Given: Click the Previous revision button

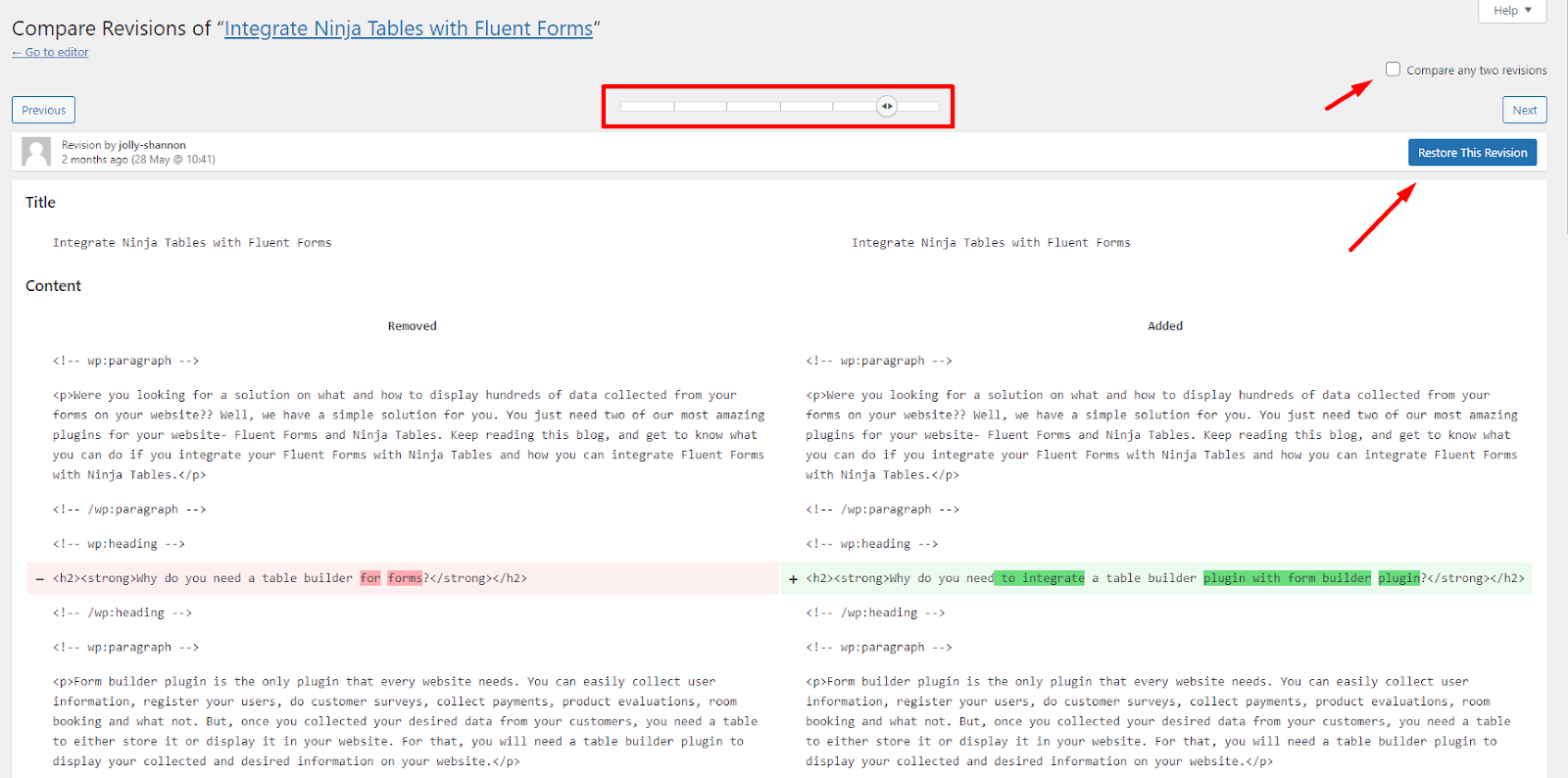Looking at the screenshot, I should pyautogui.click(x=43, y=110).
